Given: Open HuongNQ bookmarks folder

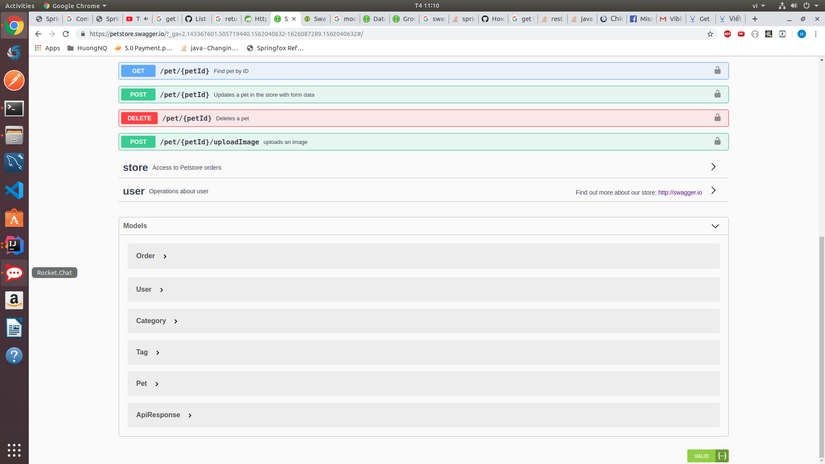Looking at the screenshot, I should [x=87, y=48].
